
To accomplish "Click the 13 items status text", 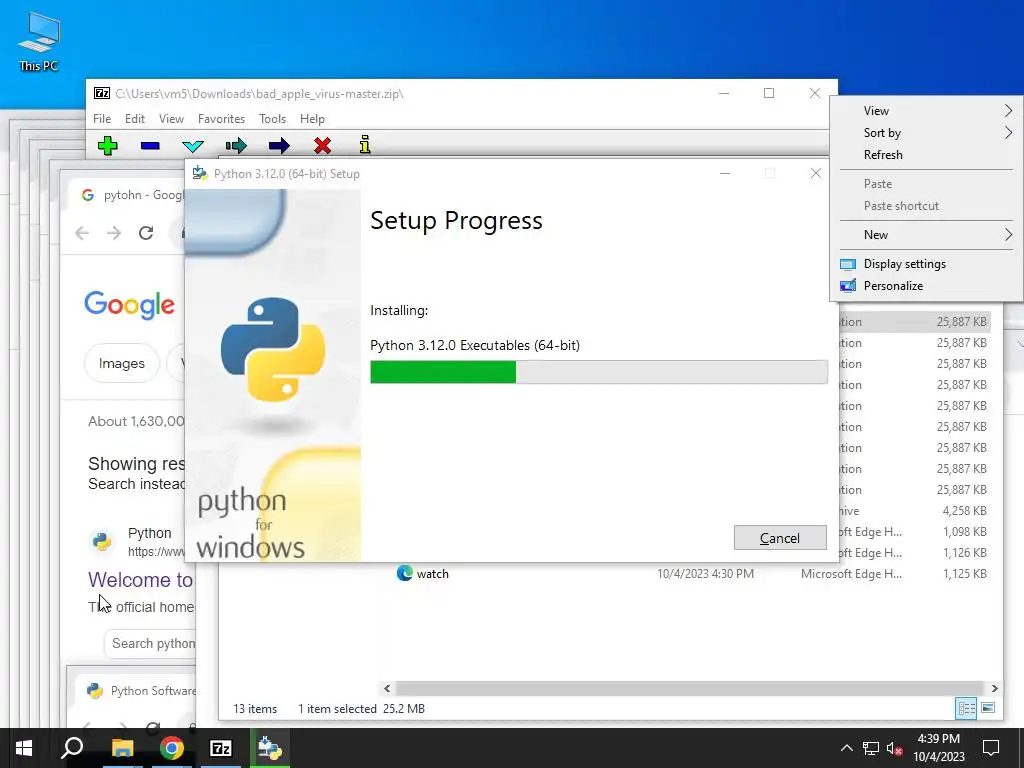I will point(255,709).
